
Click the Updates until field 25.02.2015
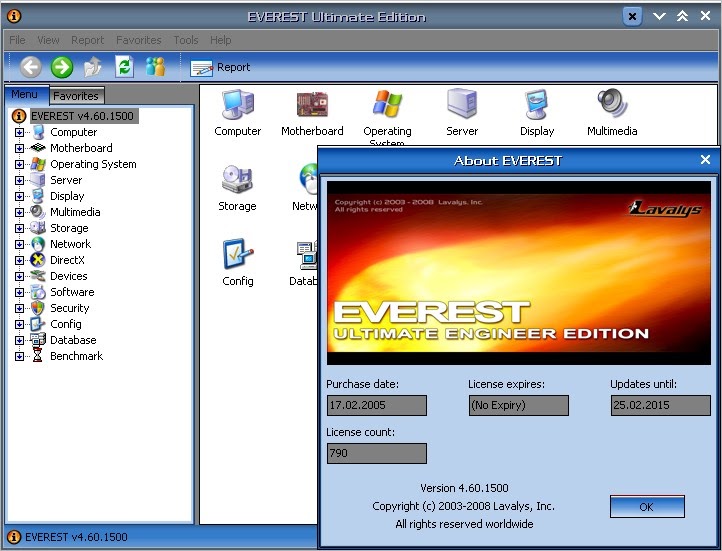[660, 405]
